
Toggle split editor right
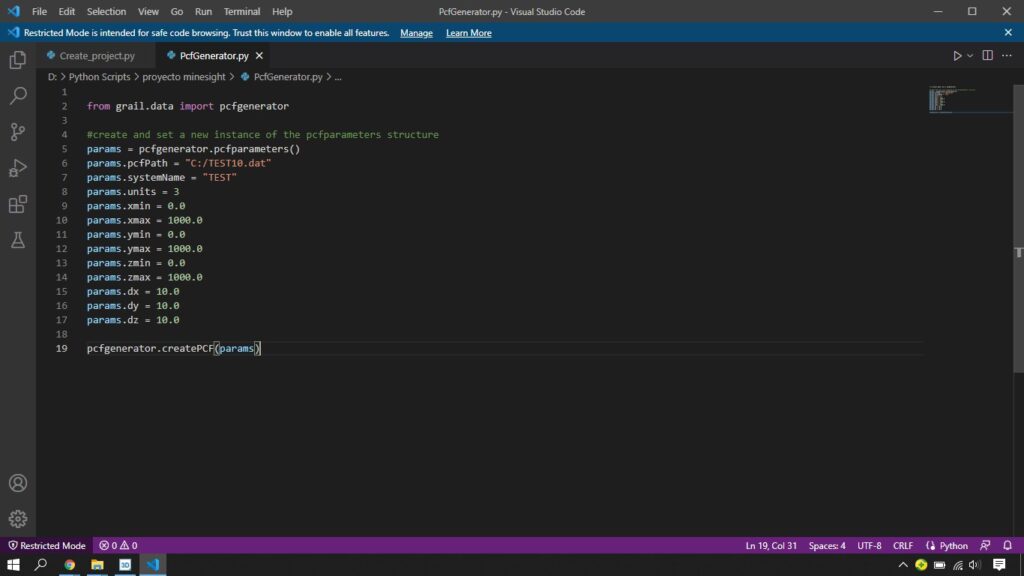point(987,56)
